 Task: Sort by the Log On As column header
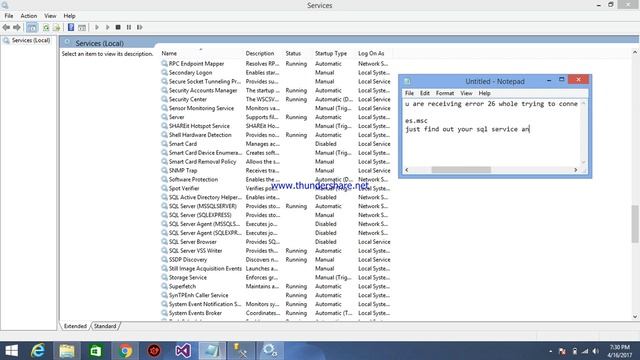pyautogui.click(x=371, y=53)
